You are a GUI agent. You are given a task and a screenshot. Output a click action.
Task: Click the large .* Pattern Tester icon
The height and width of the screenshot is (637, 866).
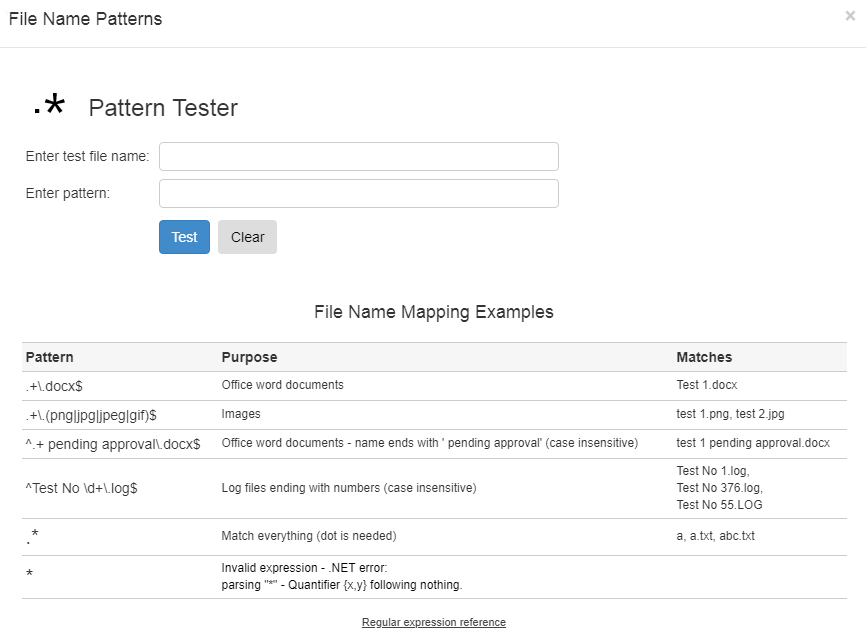[x=48, y=105]
